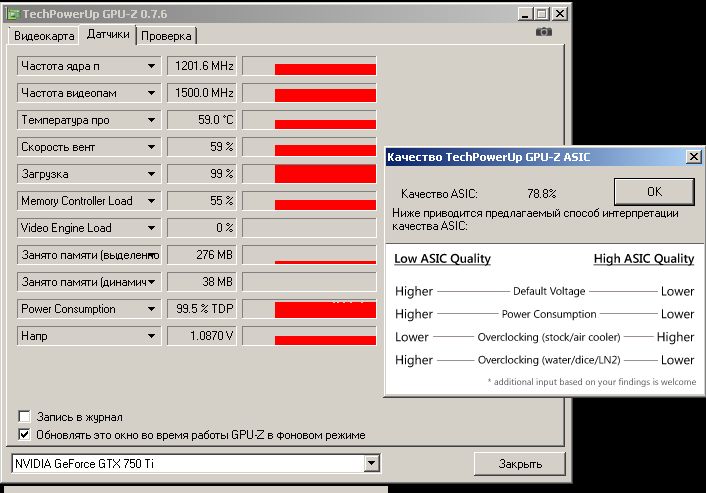The height and width of the screenshot is (493, 706).
Task: Click the 99 % GPU load value
Action: 202,174
